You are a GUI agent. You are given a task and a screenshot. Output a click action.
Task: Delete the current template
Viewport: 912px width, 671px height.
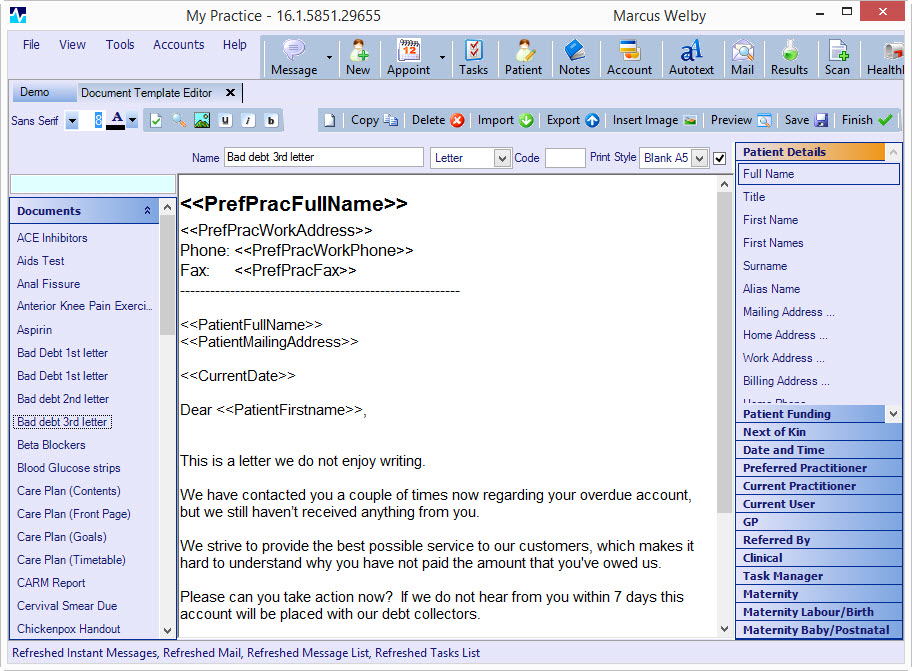coord(438,120)
